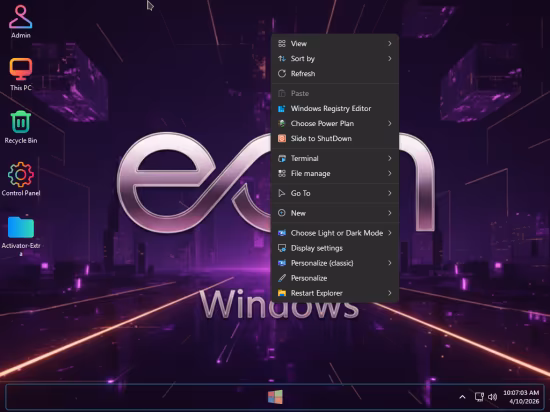Open the clock showing 10:07:03 AM
The width and height of the screenshot is (550, 412).
click(521, 392)
